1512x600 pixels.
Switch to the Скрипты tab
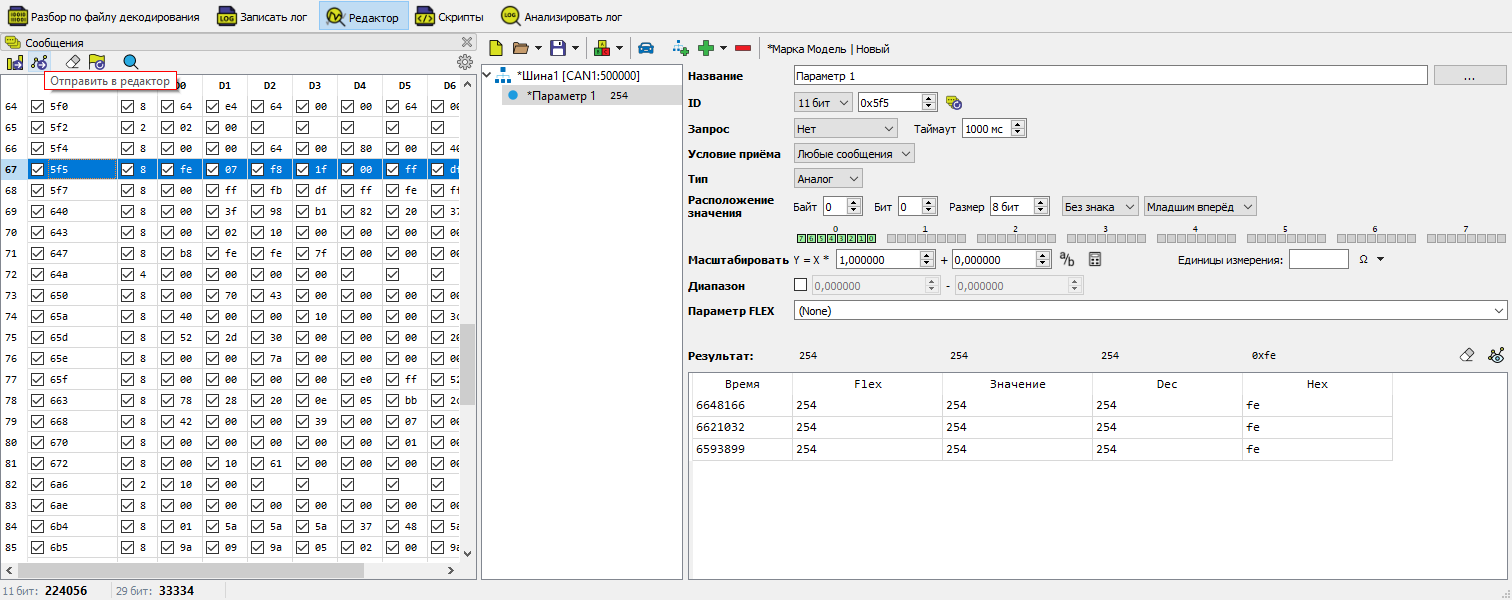pos(450,17)
